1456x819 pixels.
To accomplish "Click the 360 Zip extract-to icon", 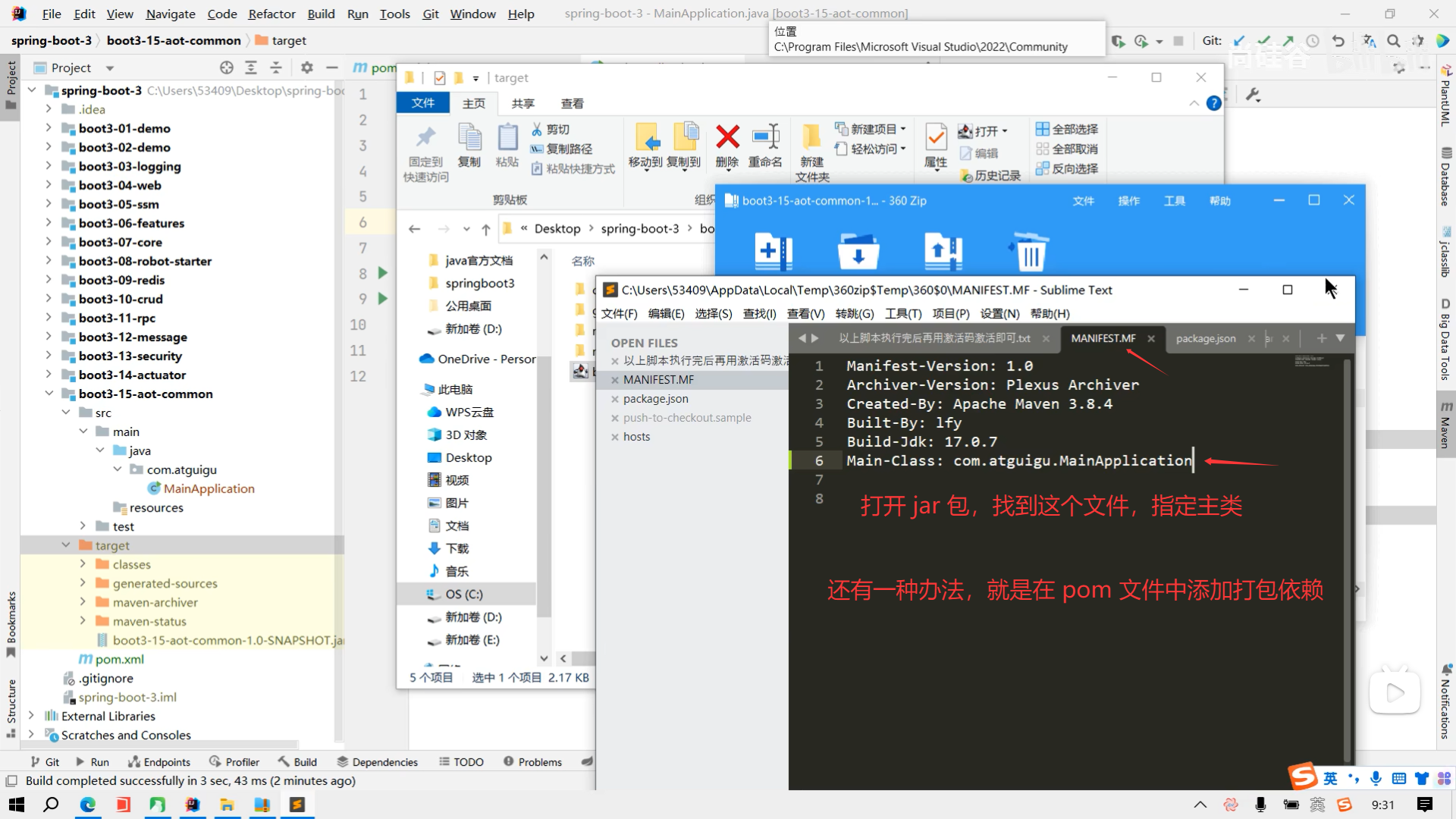I will coord(858,251).
